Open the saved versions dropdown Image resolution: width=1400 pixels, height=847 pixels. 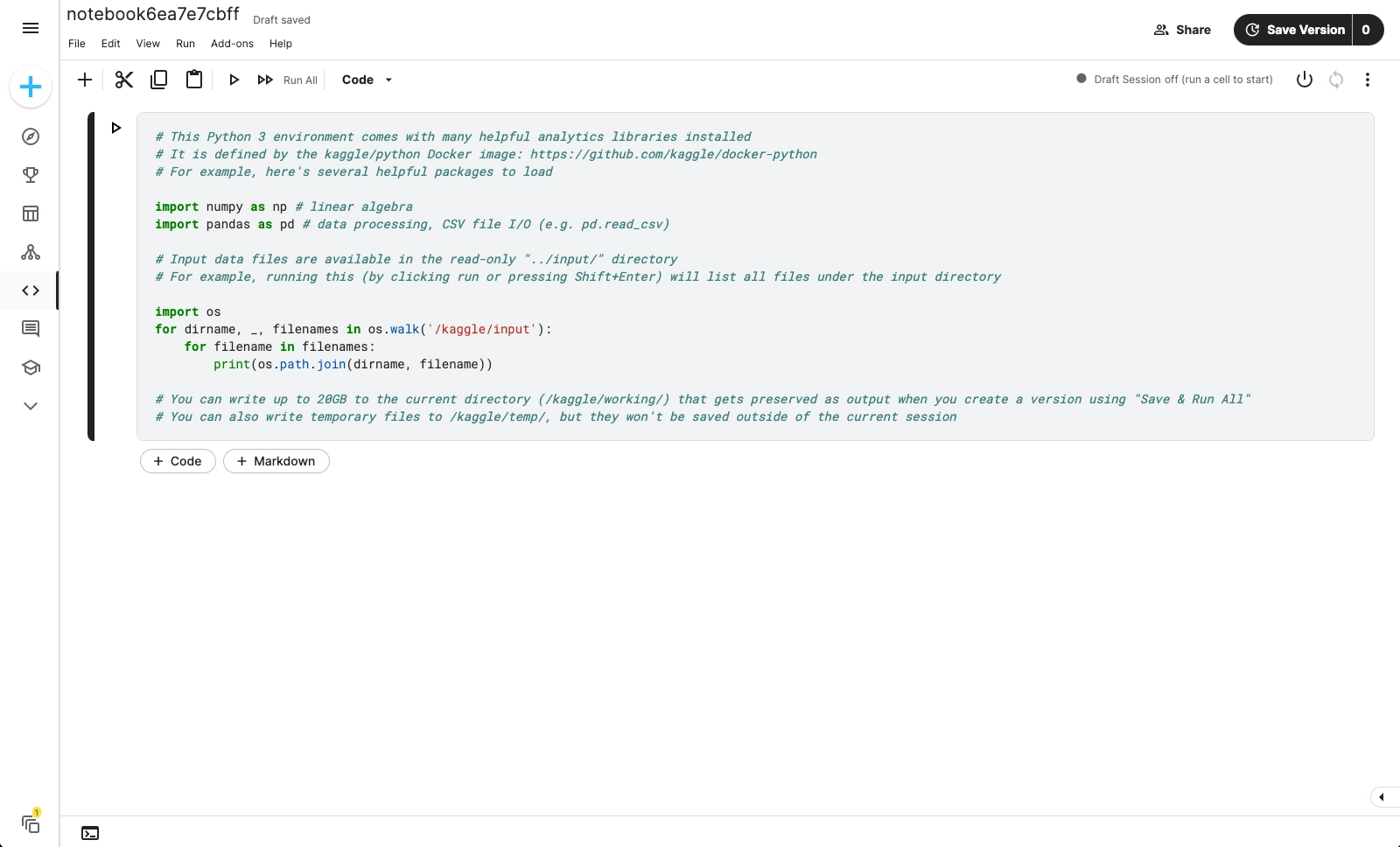(1365, 29)
